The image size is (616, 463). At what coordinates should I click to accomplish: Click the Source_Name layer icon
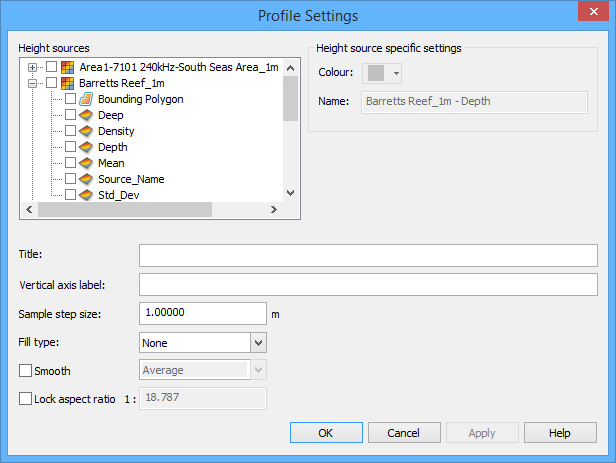tap(86, 179)
